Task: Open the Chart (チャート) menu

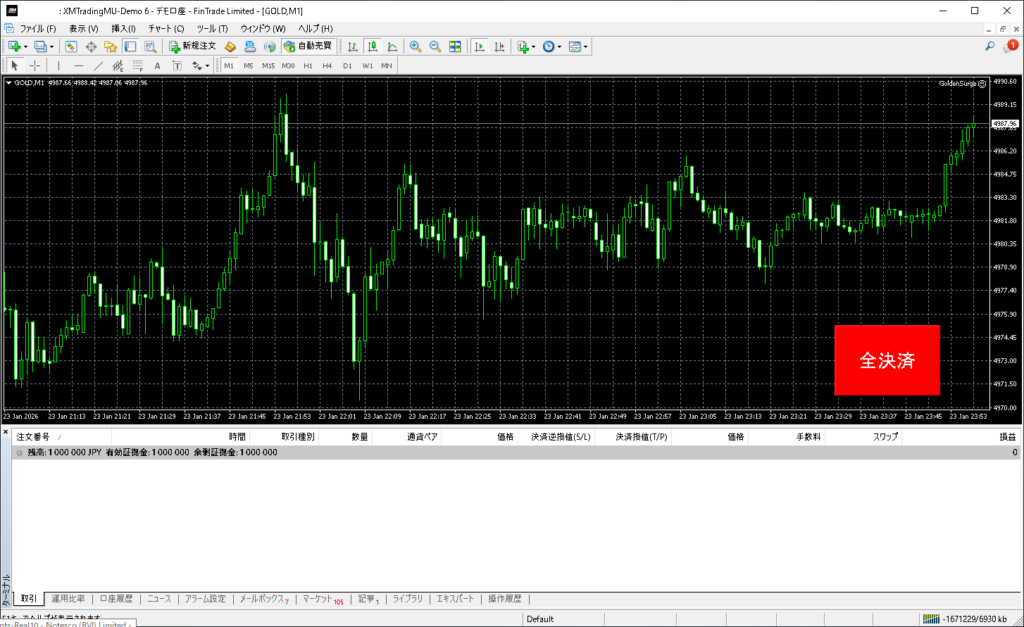Action: [166, 29]
